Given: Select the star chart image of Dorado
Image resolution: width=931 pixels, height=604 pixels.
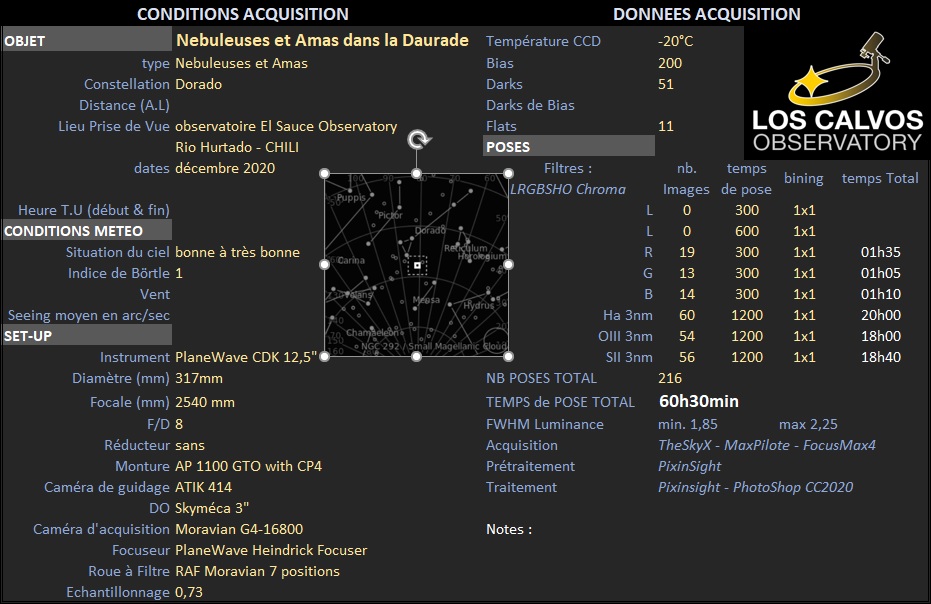Looking at the screenshot, I should (x=416, y=265).
